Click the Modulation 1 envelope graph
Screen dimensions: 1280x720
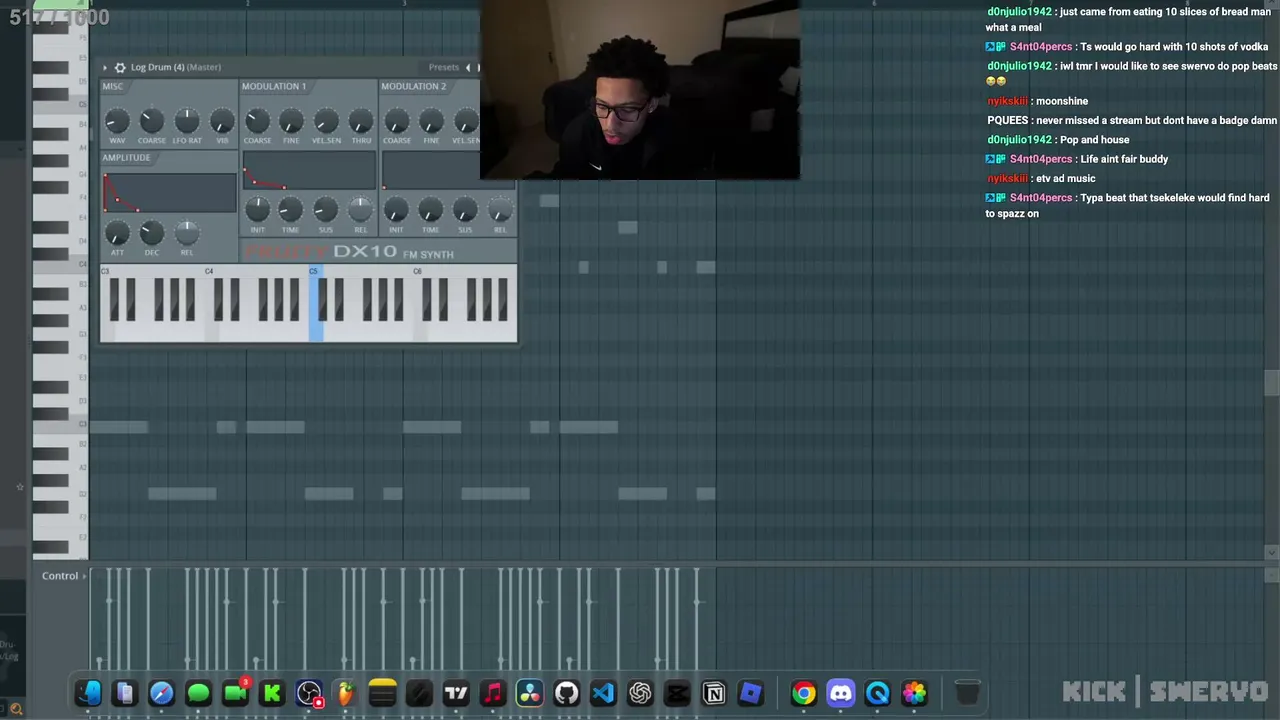(x=309, y=170)
